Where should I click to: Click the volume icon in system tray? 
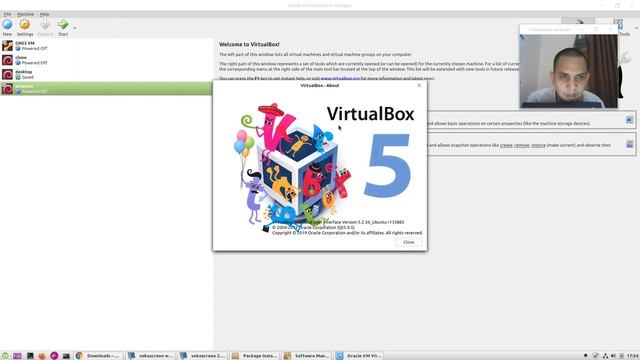pyautogui.click(x=613, y=356)
